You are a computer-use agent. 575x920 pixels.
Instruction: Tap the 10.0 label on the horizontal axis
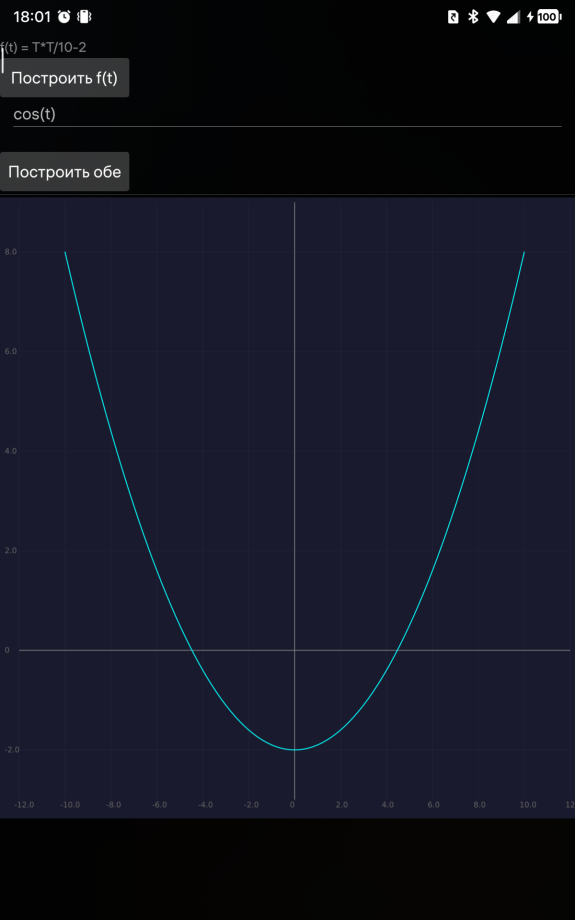coord(527,804)
